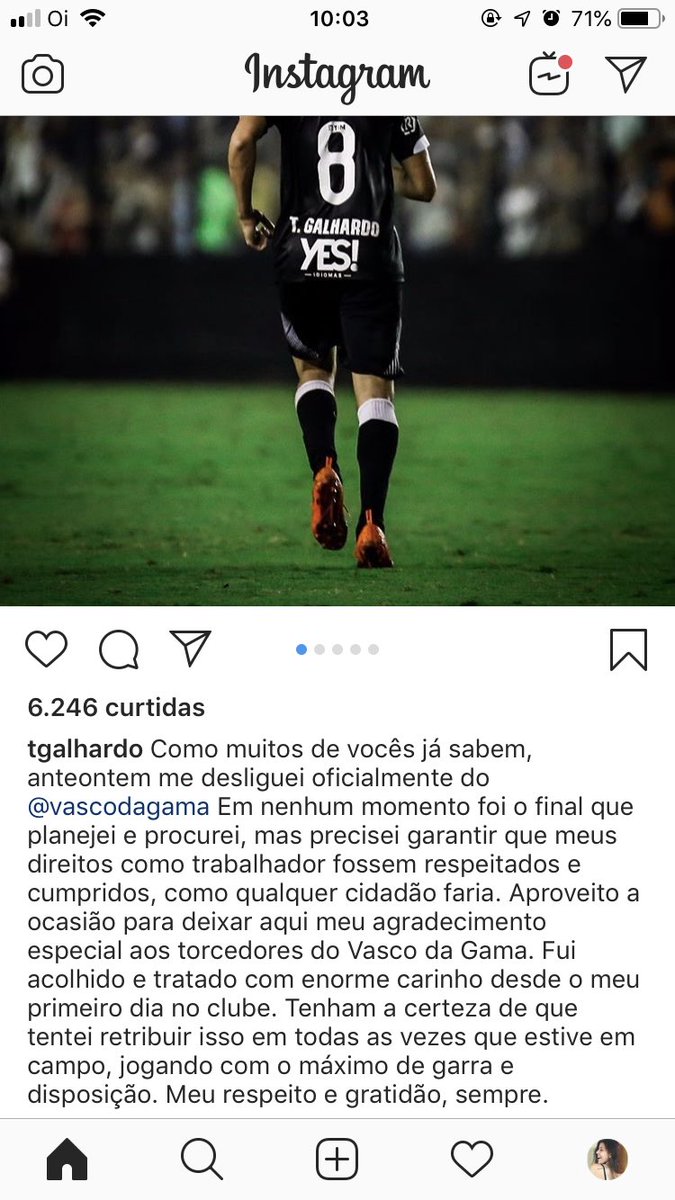The image size is (675, 1200).
Task: Like the post with the heart icon
Action: point(46,649)
